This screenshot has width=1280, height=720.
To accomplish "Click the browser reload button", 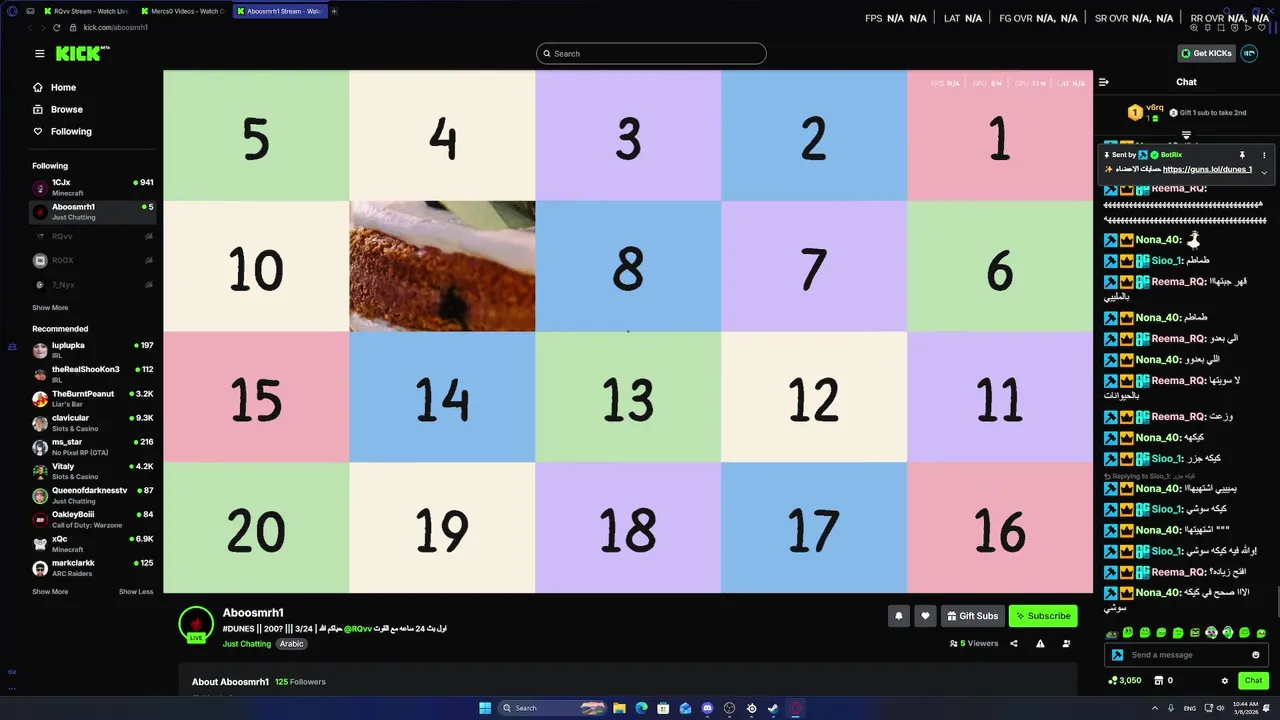I will [57, 27].
